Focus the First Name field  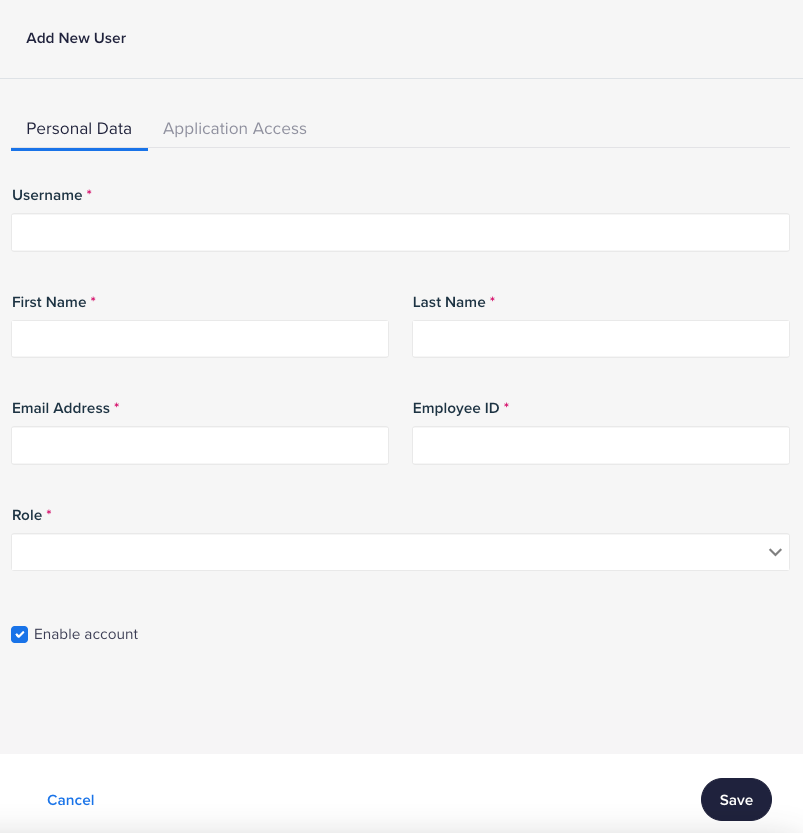coord(200,338)
